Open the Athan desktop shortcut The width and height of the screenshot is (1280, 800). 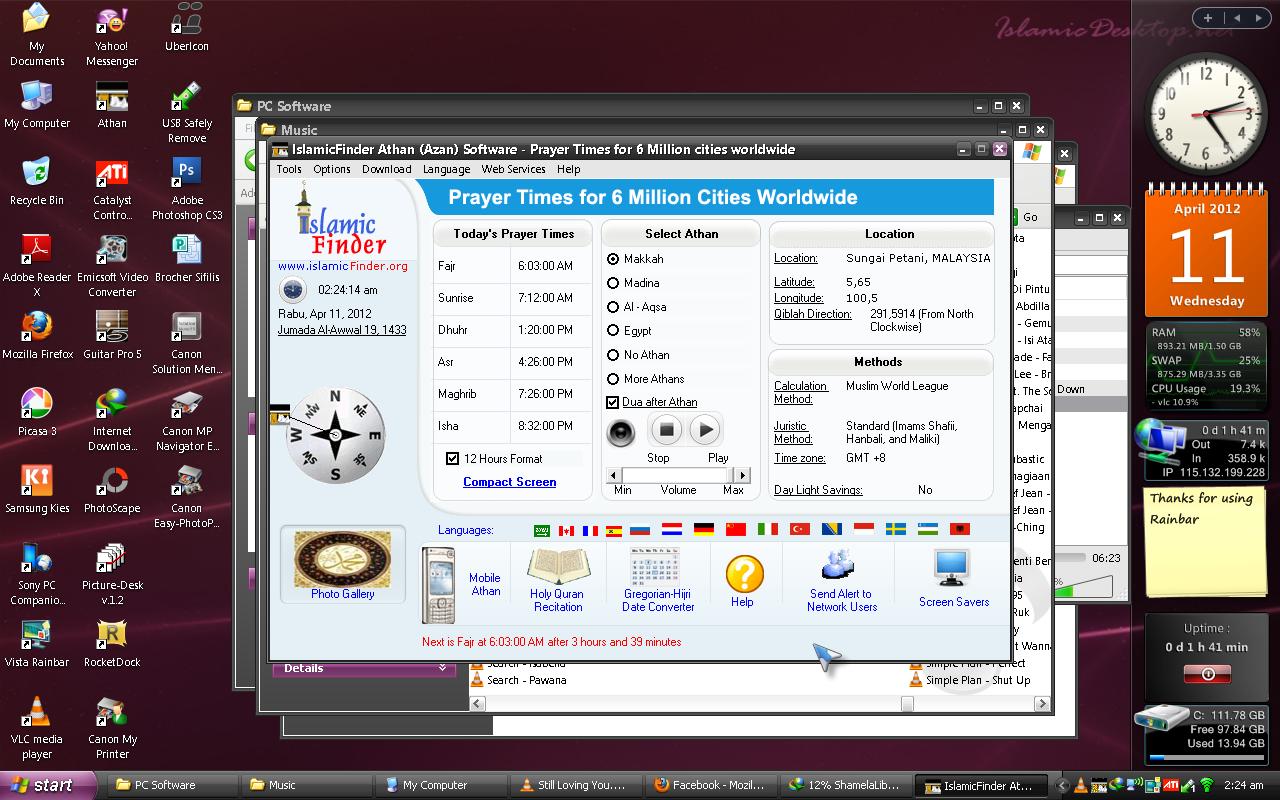click(x=112, y=105)
